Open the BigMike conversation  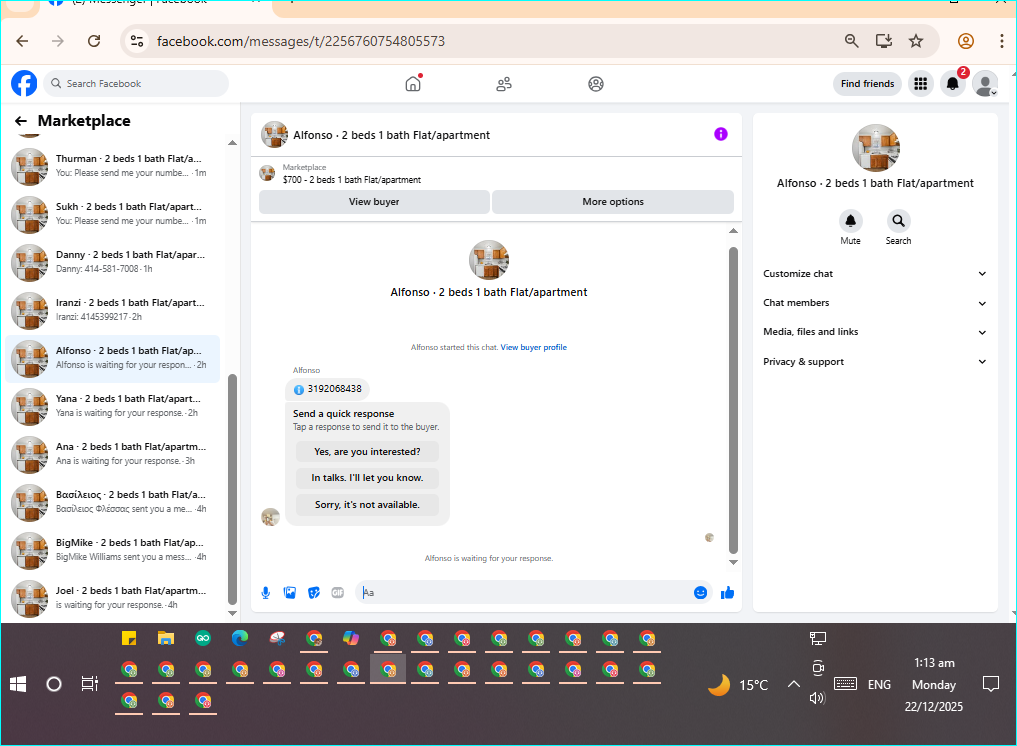(x=113, y=550)
